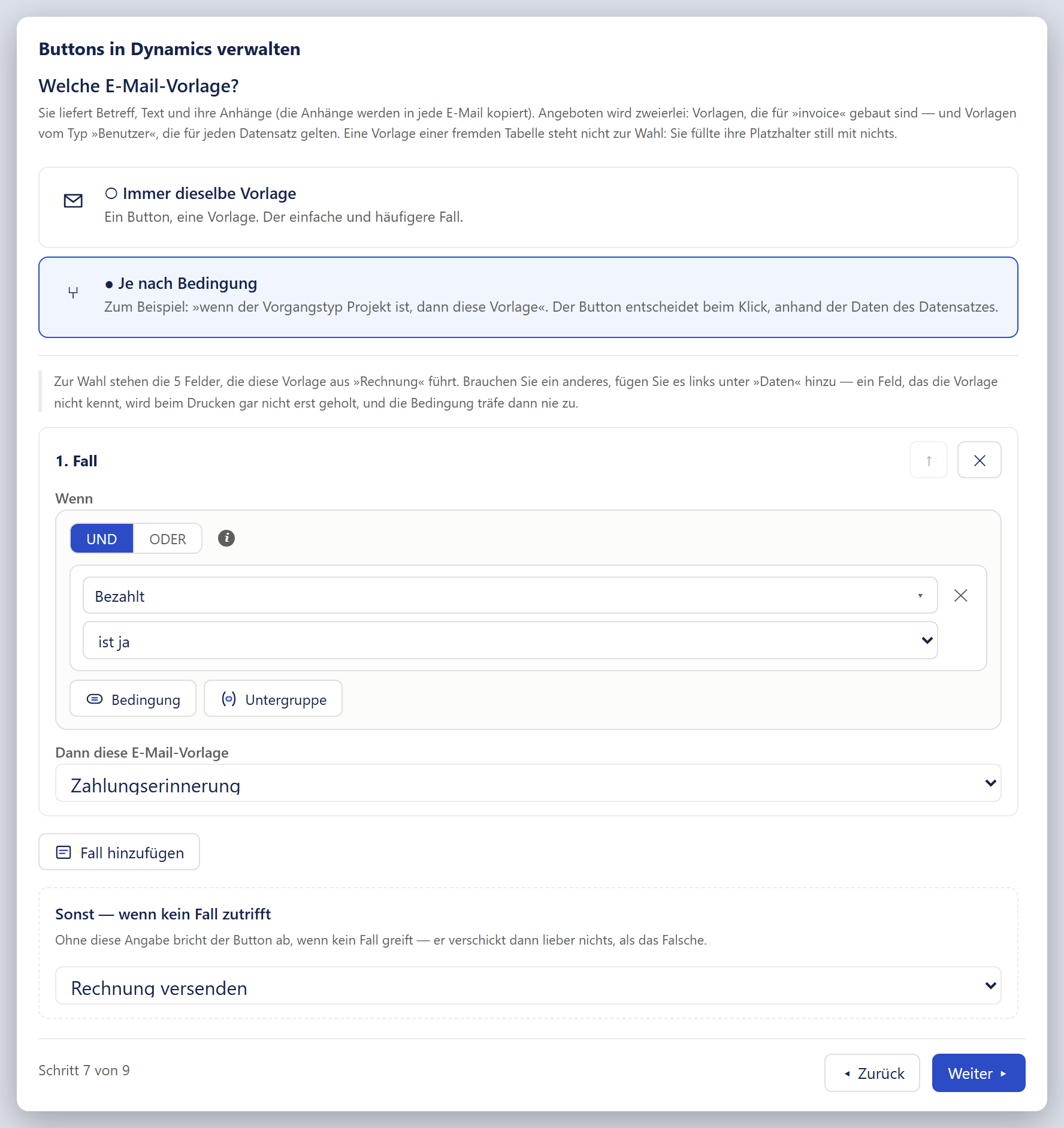Image resolution: width=1064 pixels, height=1128 pixels.
Task: Open the Bezahlt field dropdown
Action: click(510, 596)
